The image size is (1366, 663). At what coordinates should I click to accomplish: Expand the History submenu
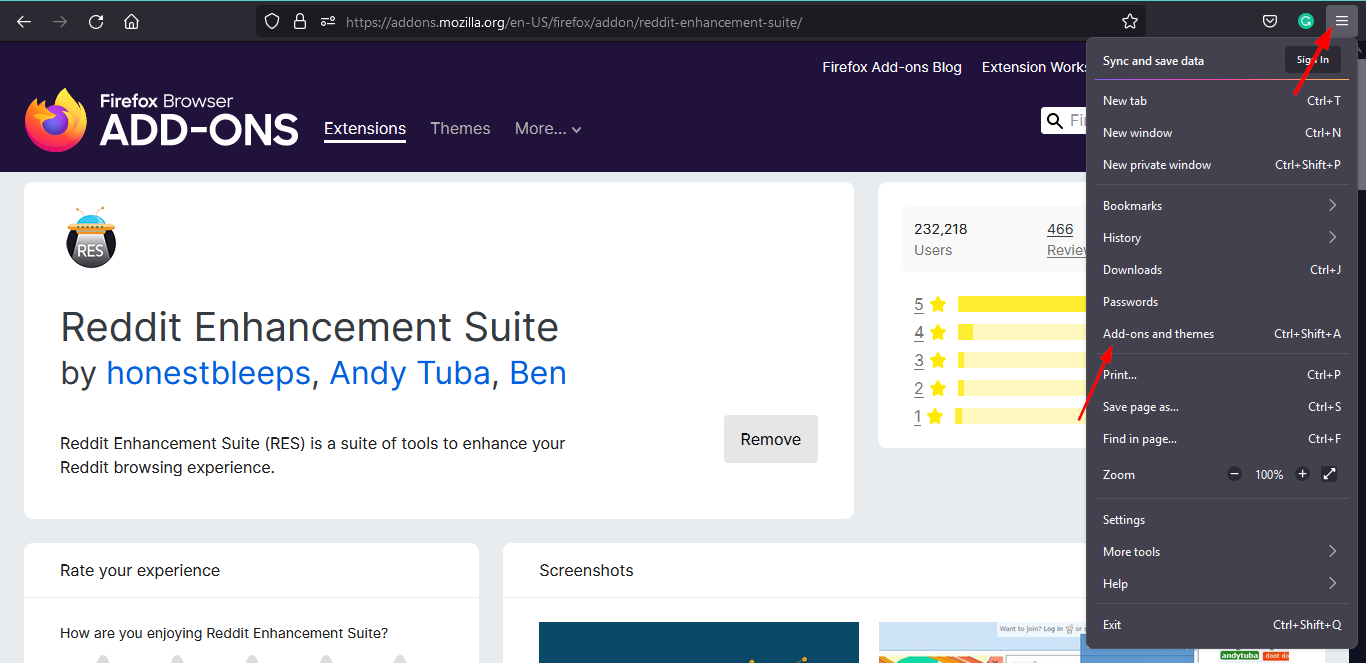click(x=1220, y=237)
